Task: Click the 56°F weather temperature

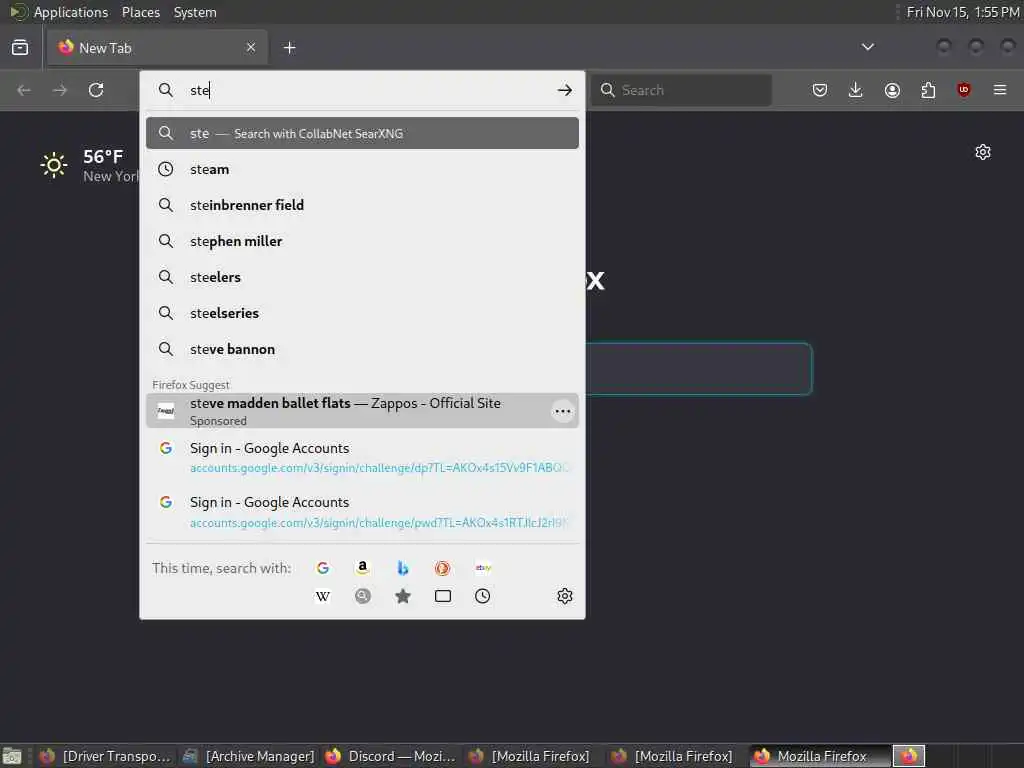Action: pyautogui.click(x=103, y=157)
